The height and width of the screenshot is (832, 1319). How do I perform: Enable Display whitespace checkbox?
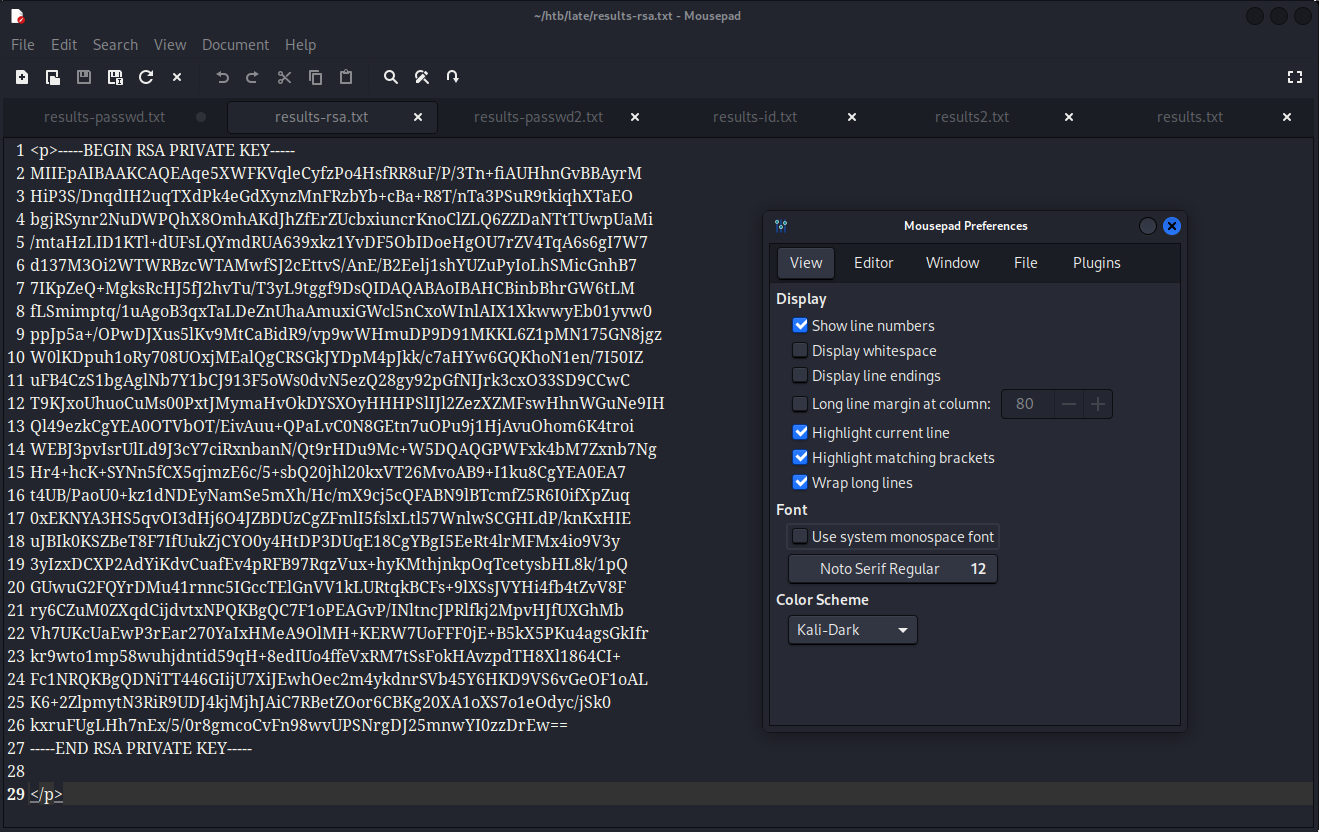pyautogui.click(x=800, y=350)
